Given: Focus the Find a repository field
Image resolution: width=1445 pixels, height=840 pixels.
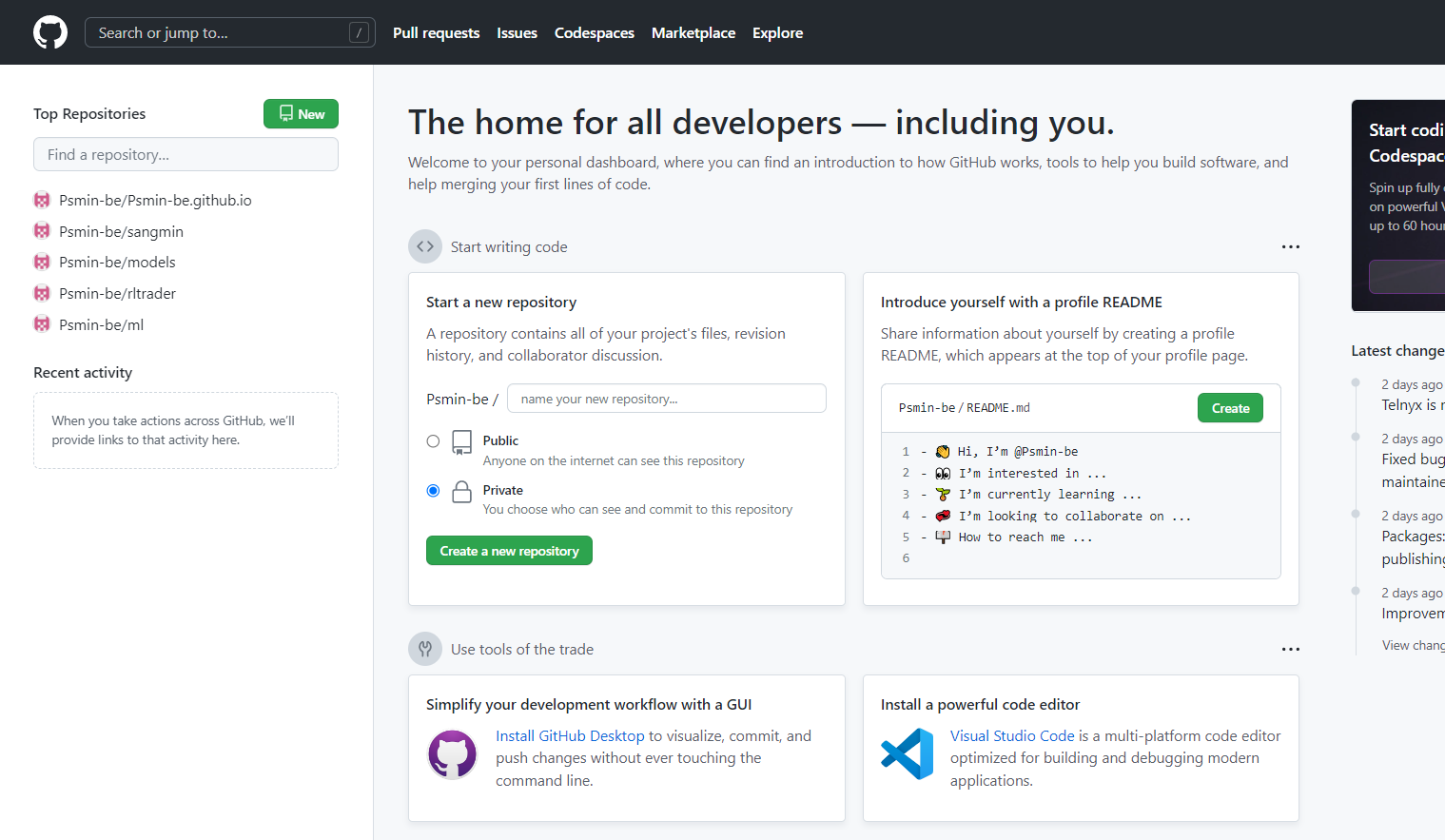Looking at the screenshot, I should [186, 154].
